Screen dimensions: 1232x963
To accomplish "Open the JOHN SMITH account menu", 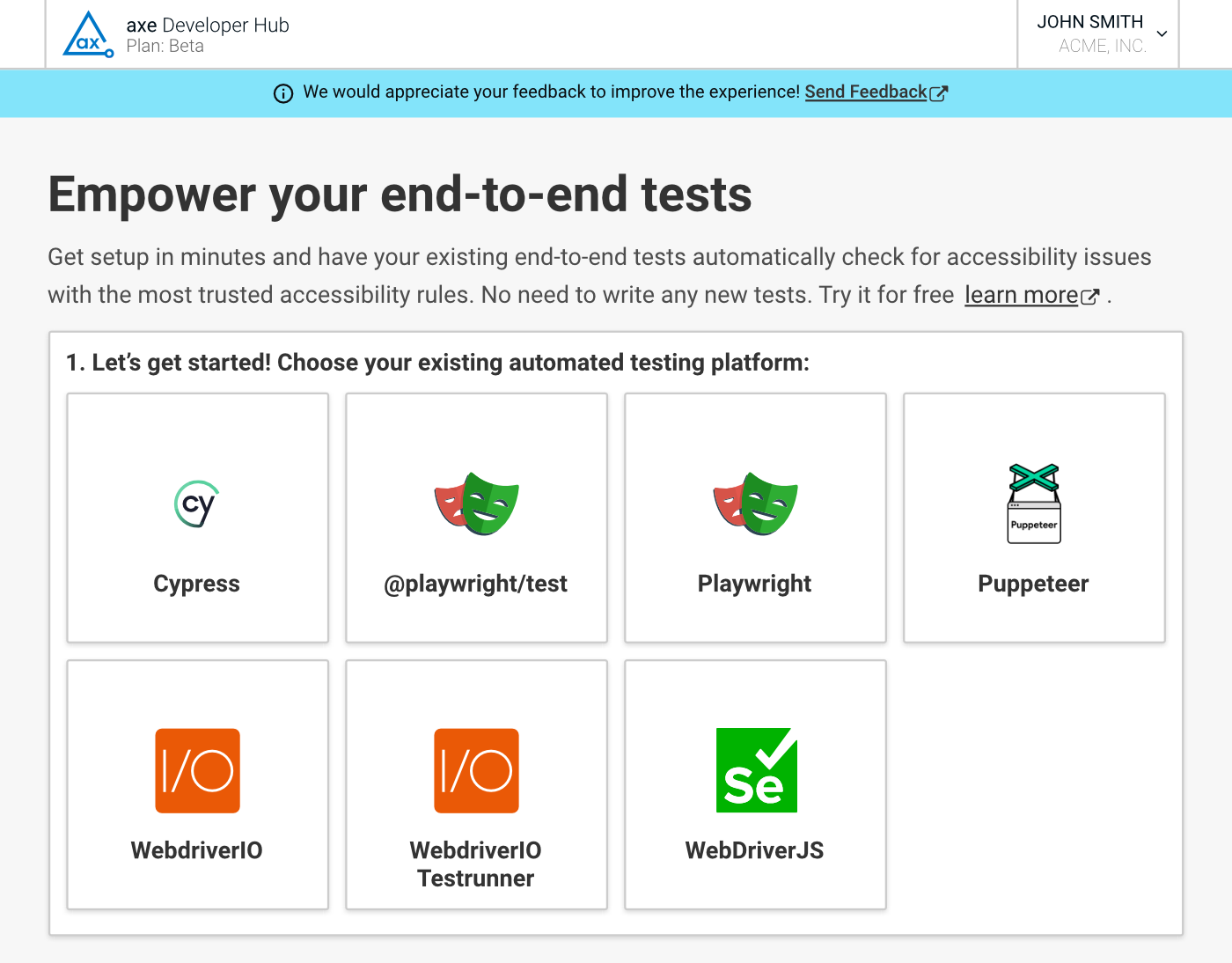I will pyautogui.click(x=1089, y=22).
